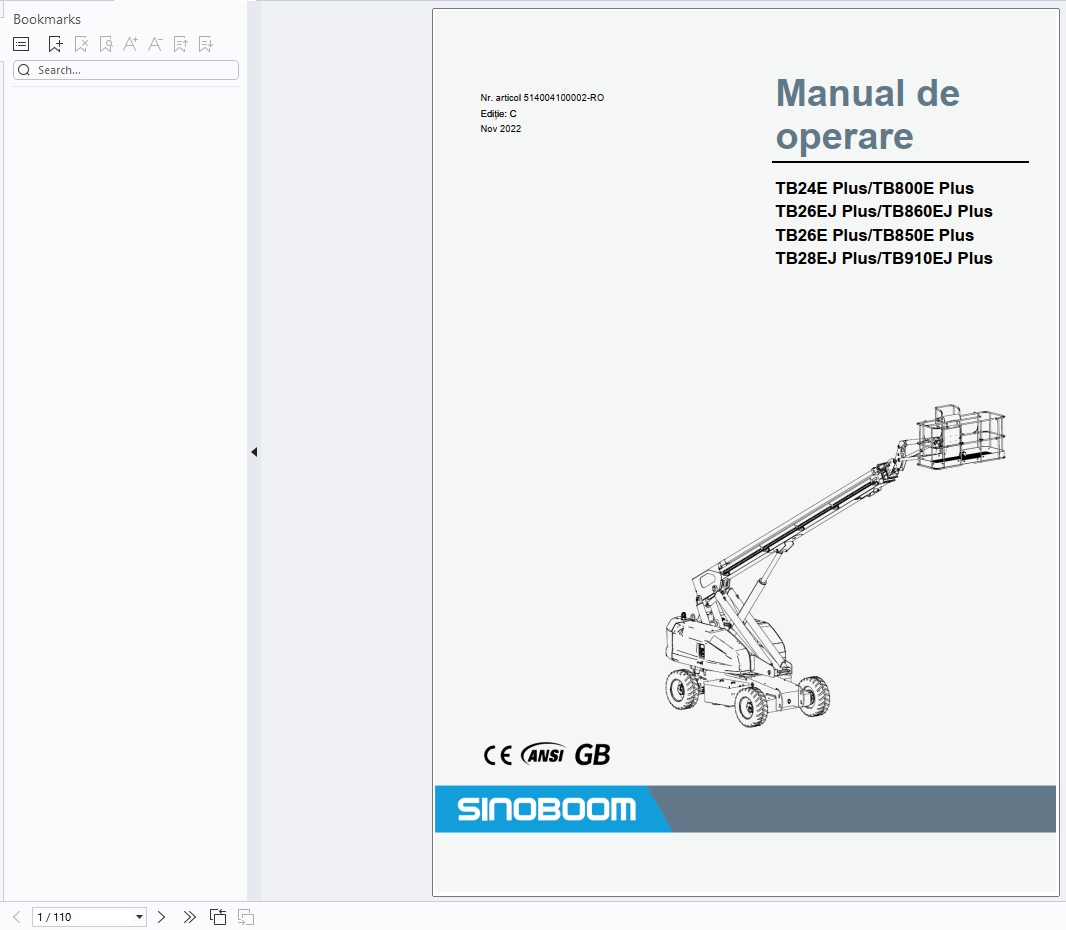This screenshot has height=930, width=1066.
Task: Switch focus to the document page tab
Action: pyautogui.click(x=745, y=450)
